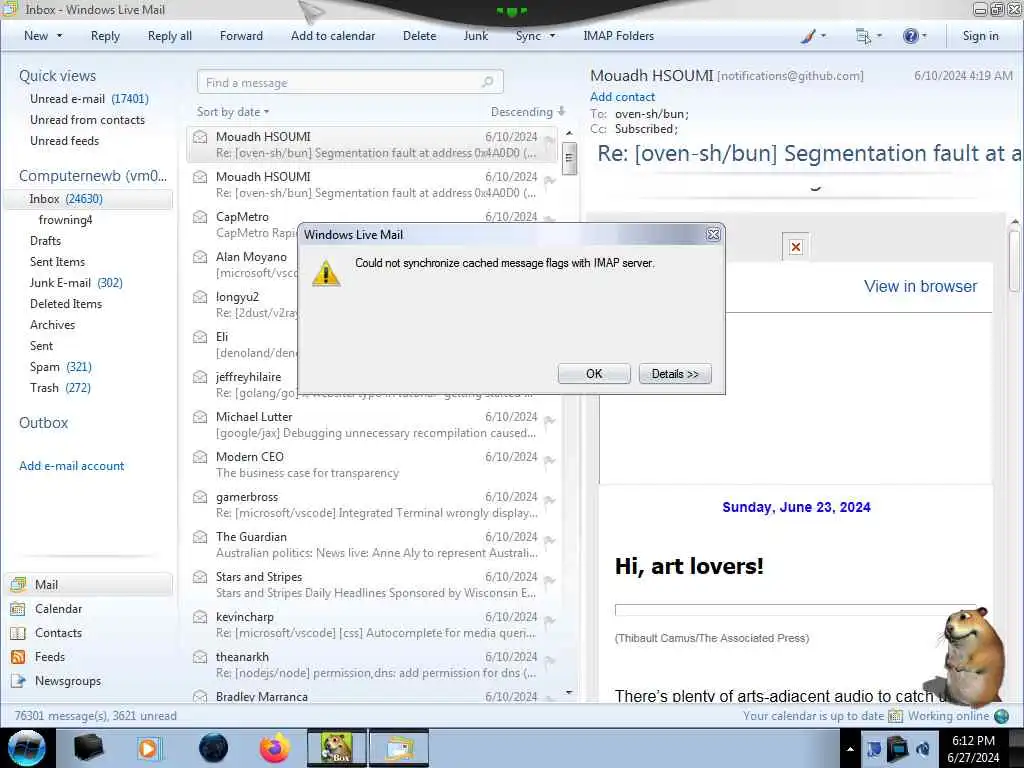
Task: Toggle Descending sort order
Action: click(x=528, y=112)
